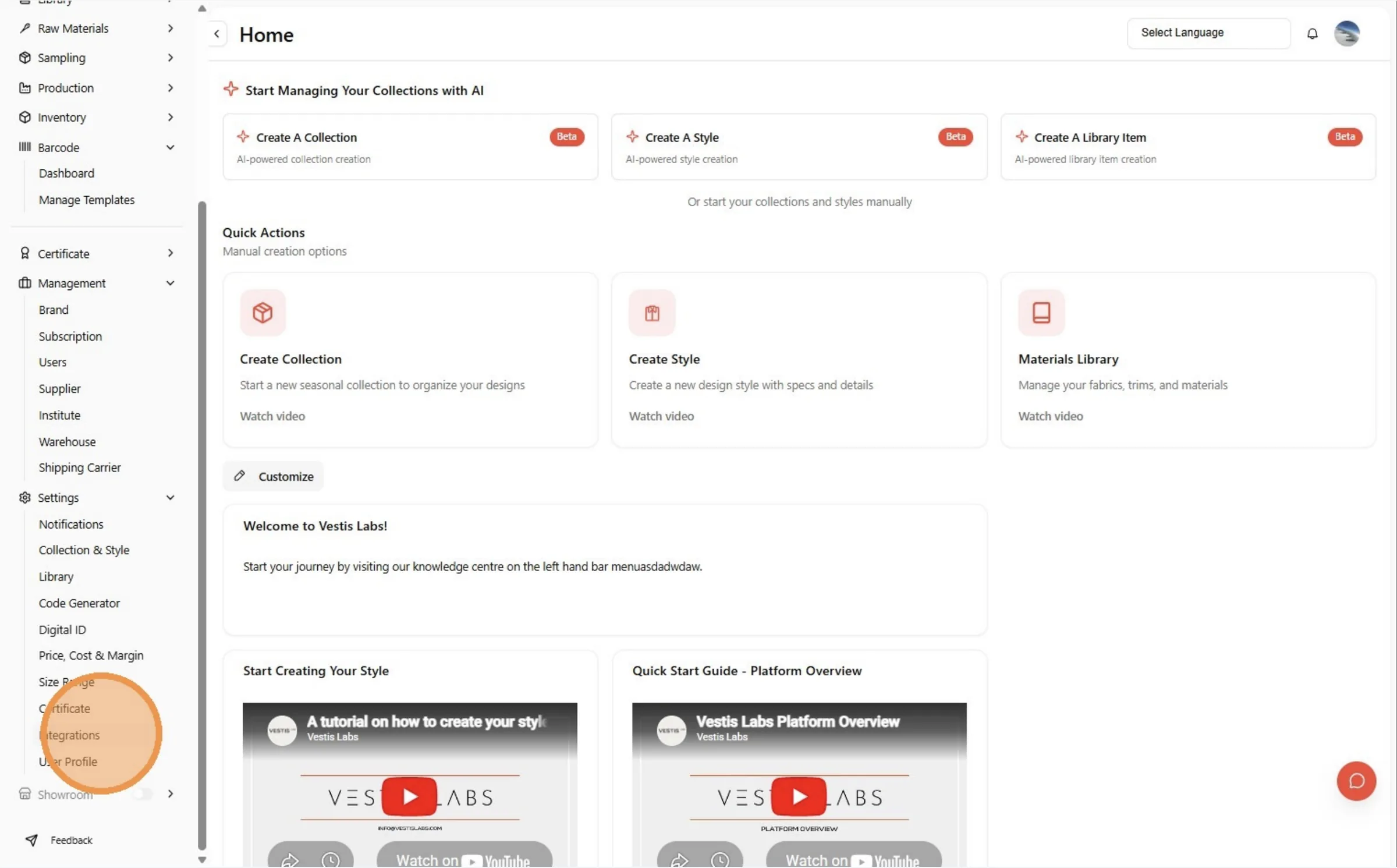1397x868 pixels.
Task: Click the Customize button
Action: click(274, 476)
